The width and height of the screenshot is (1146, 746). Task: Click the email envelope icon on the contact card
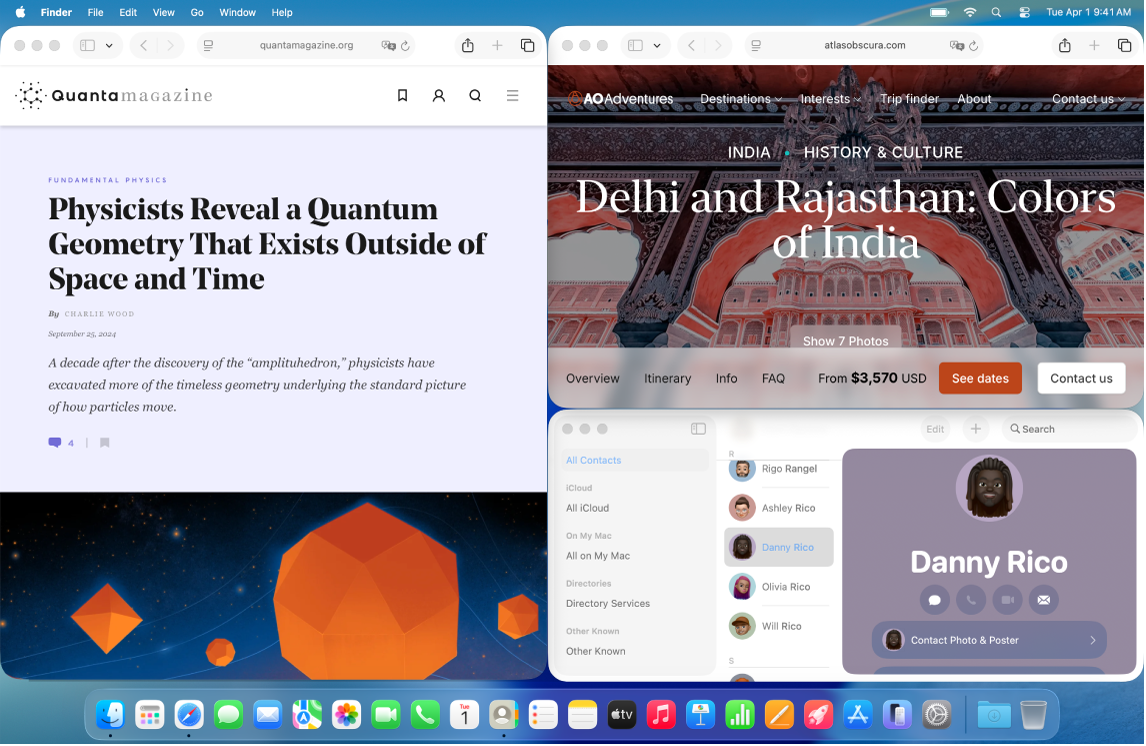(x=1043, y=599)
